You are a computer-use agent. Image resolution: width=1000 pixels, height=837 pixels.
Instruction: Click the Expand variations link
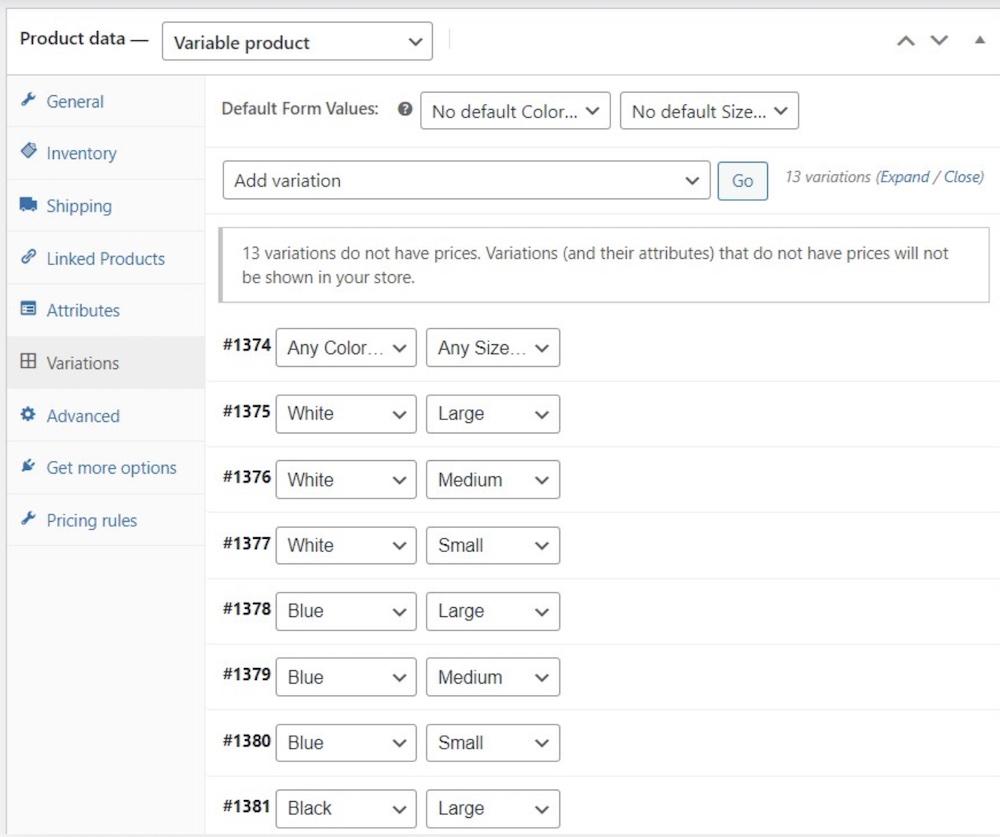[904, 177]
